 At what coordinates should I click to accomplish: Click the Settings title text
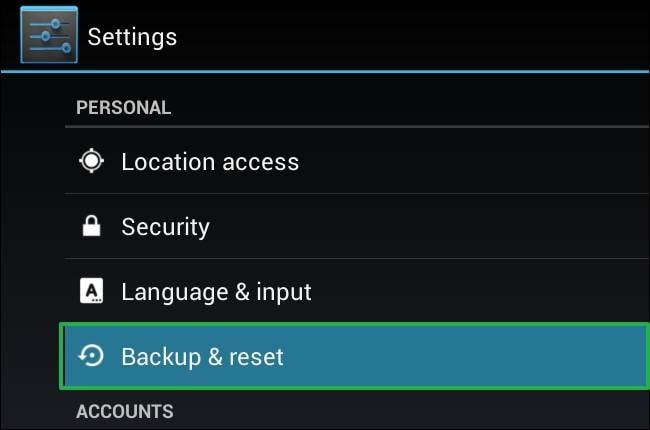tap(132, 37)
